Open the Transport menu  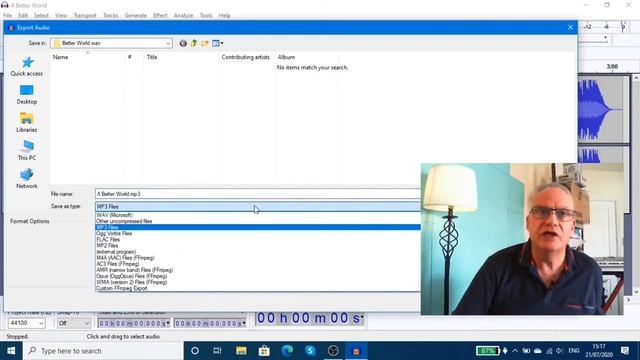[x=85, y=16]
